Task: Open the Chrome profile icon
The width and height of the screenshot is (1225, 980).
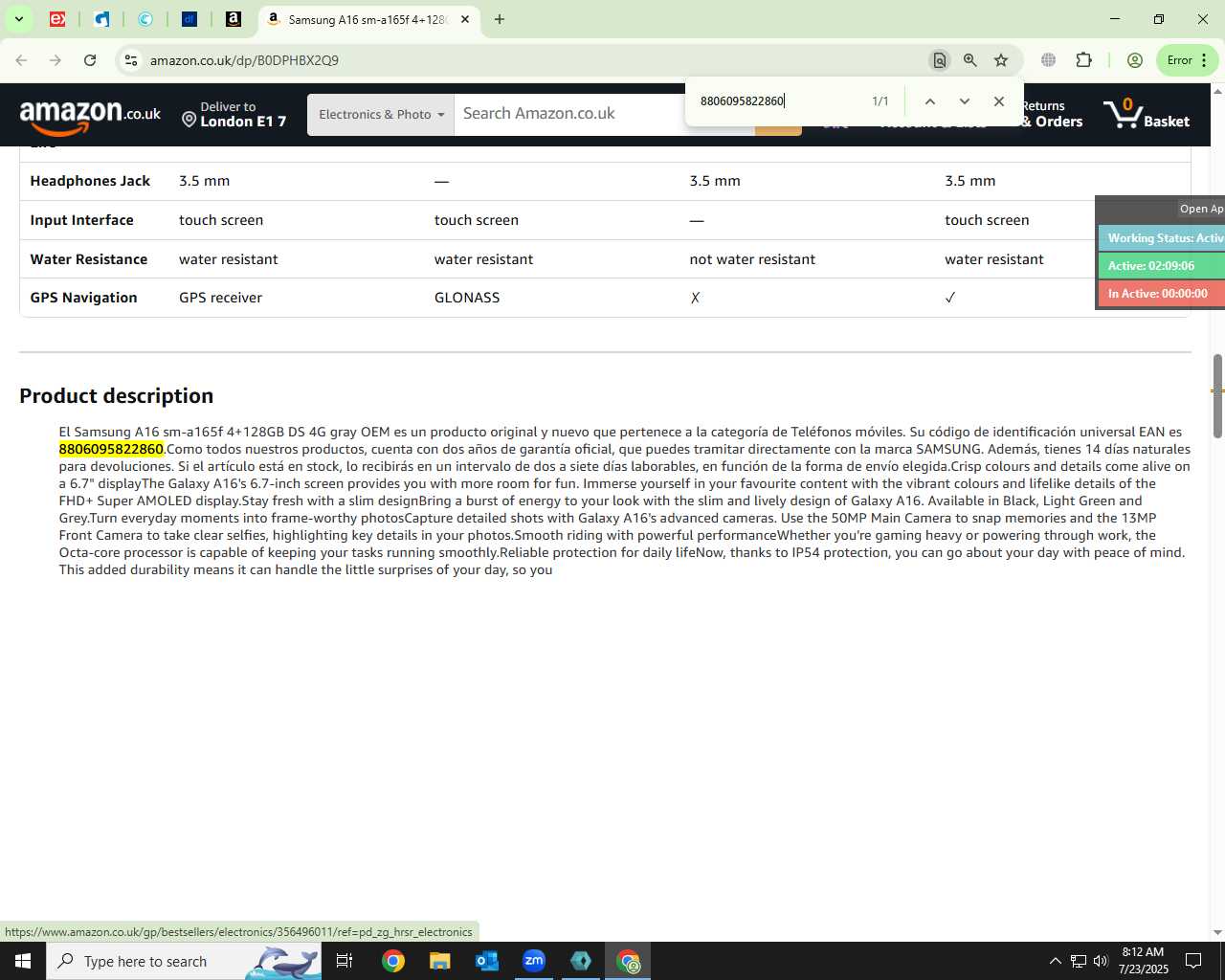Action: pyautogui.click(x=1135, y=60)
